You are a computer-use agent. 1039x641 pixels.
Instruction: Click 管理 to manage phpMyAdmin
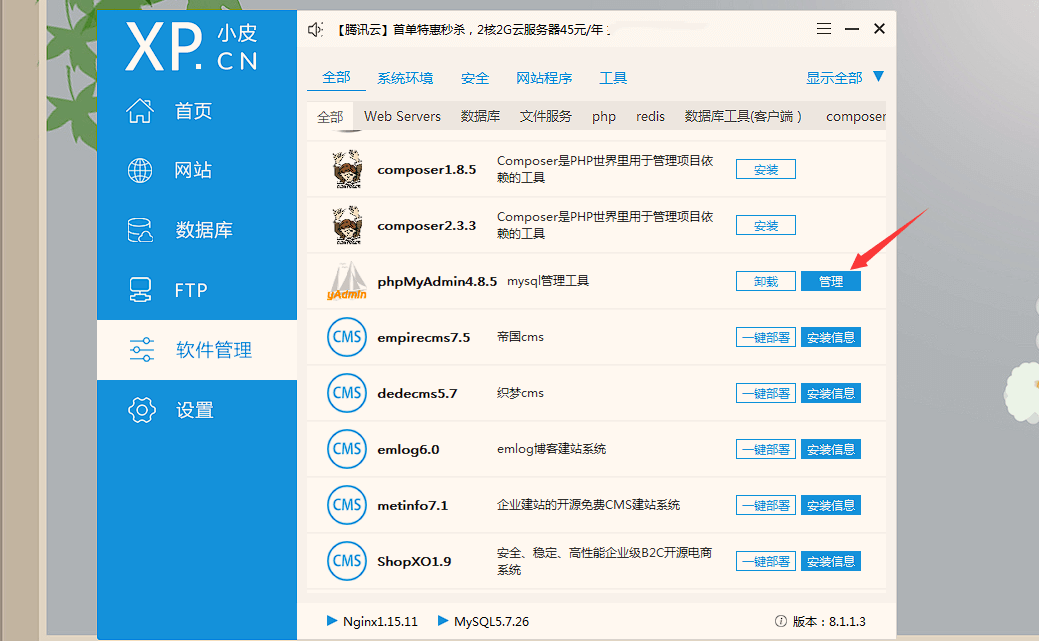(x=831, y=281)
